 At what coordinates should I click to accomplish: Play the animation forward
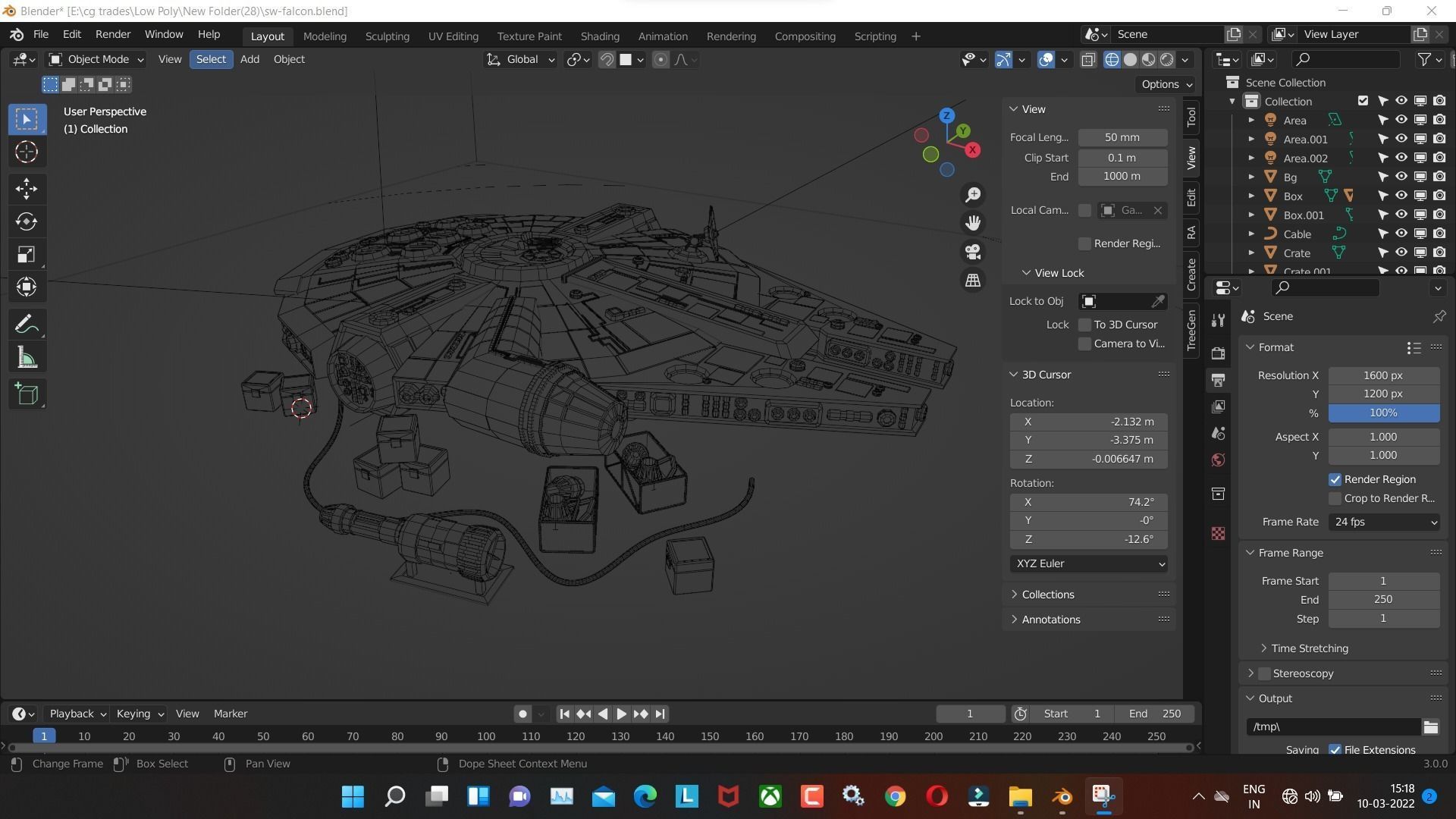tap(621, 714)
